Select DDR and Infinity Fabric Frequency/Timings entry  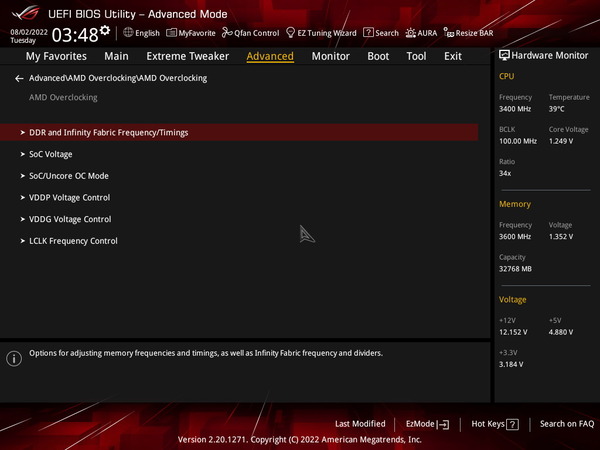239,132
